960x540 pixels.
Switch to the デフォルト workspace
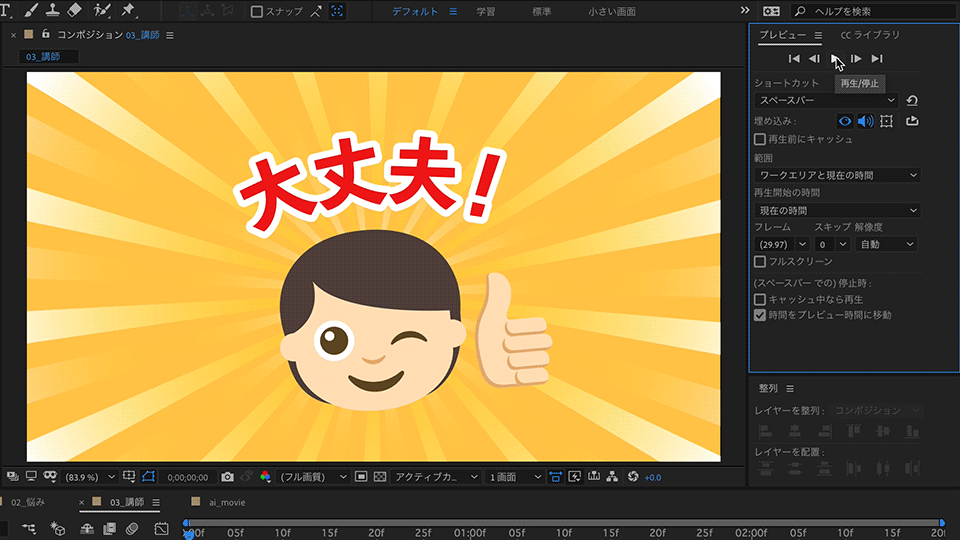click(x=415, y=12)
